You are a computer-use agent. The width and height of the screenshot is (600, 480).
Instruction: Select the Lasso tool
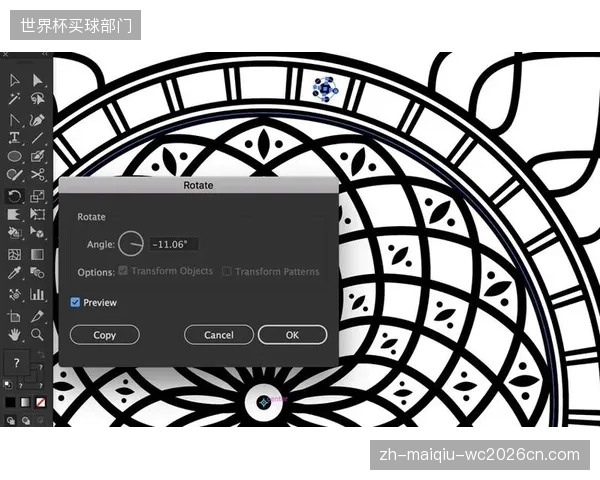(x=37, y=99)
